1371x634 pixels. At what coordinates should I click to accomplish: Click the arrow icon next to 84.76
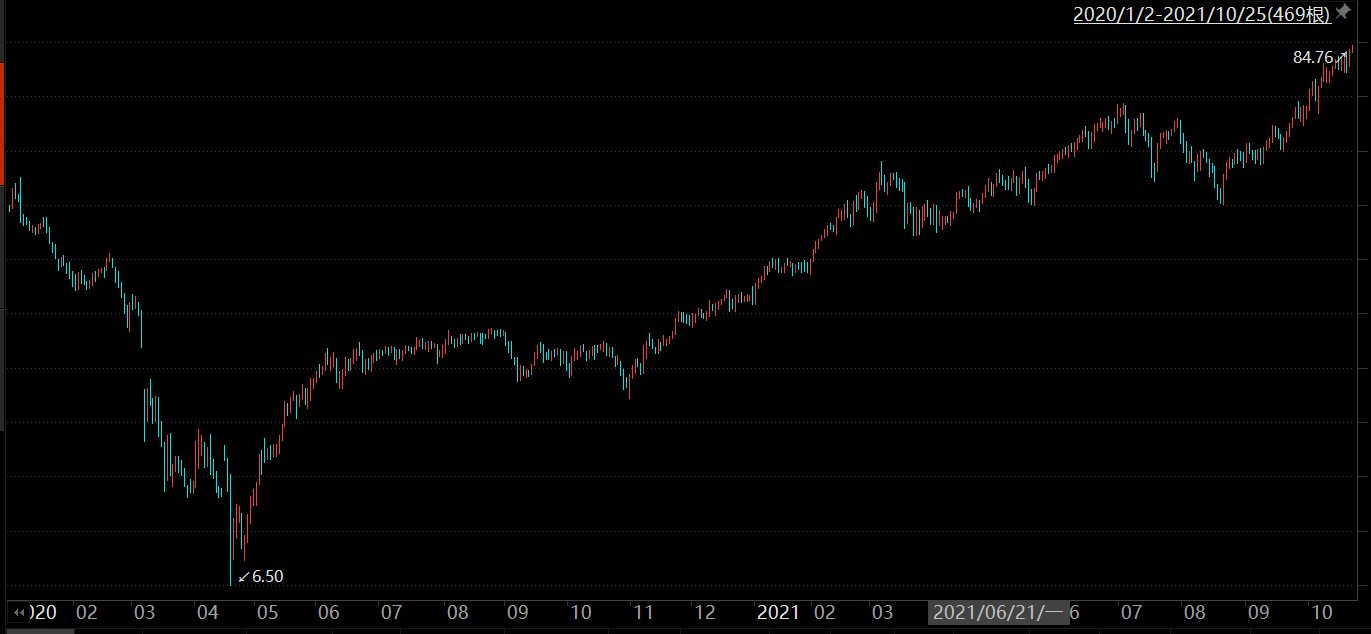pos(1341,57)
